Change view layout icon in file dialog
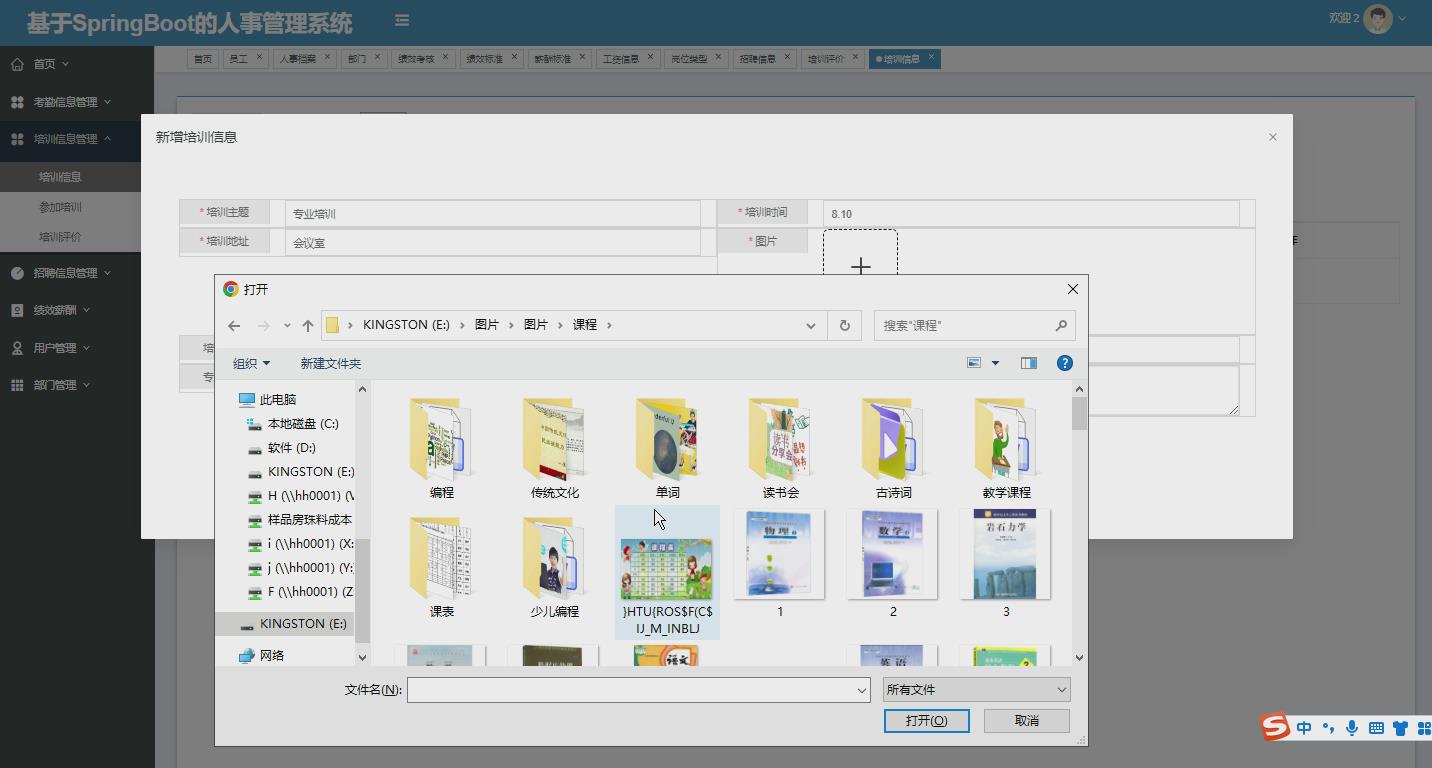Viewport: 1432px width, 768px height. (x=974, y=363)
